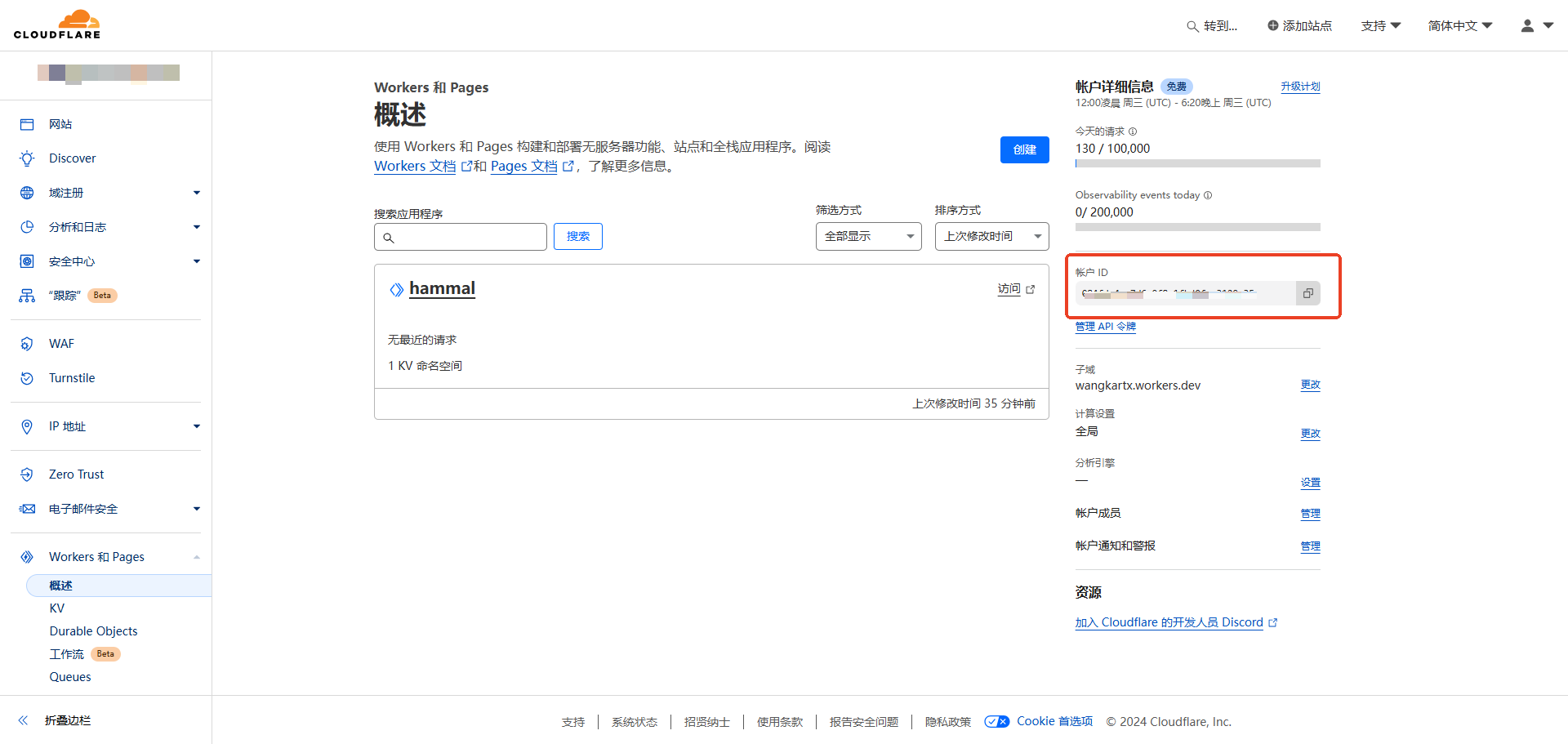Open the 全部显示 filter dropdown
The width and height of the screenshot is (1568, 744).
pyautogui.click(x=869, y=236)
